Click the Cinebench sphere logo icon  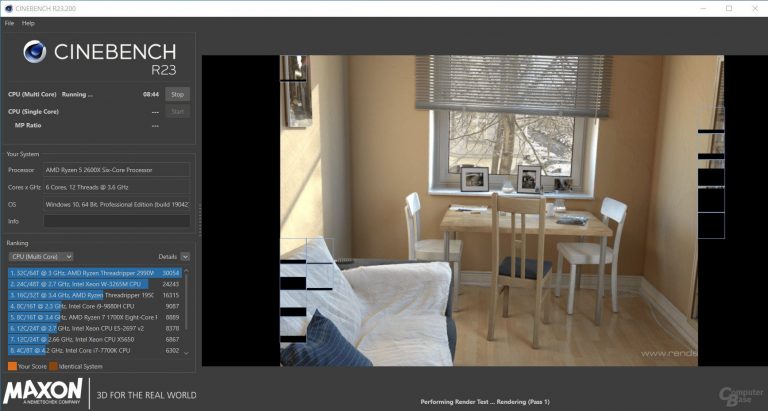pos(35,51)
